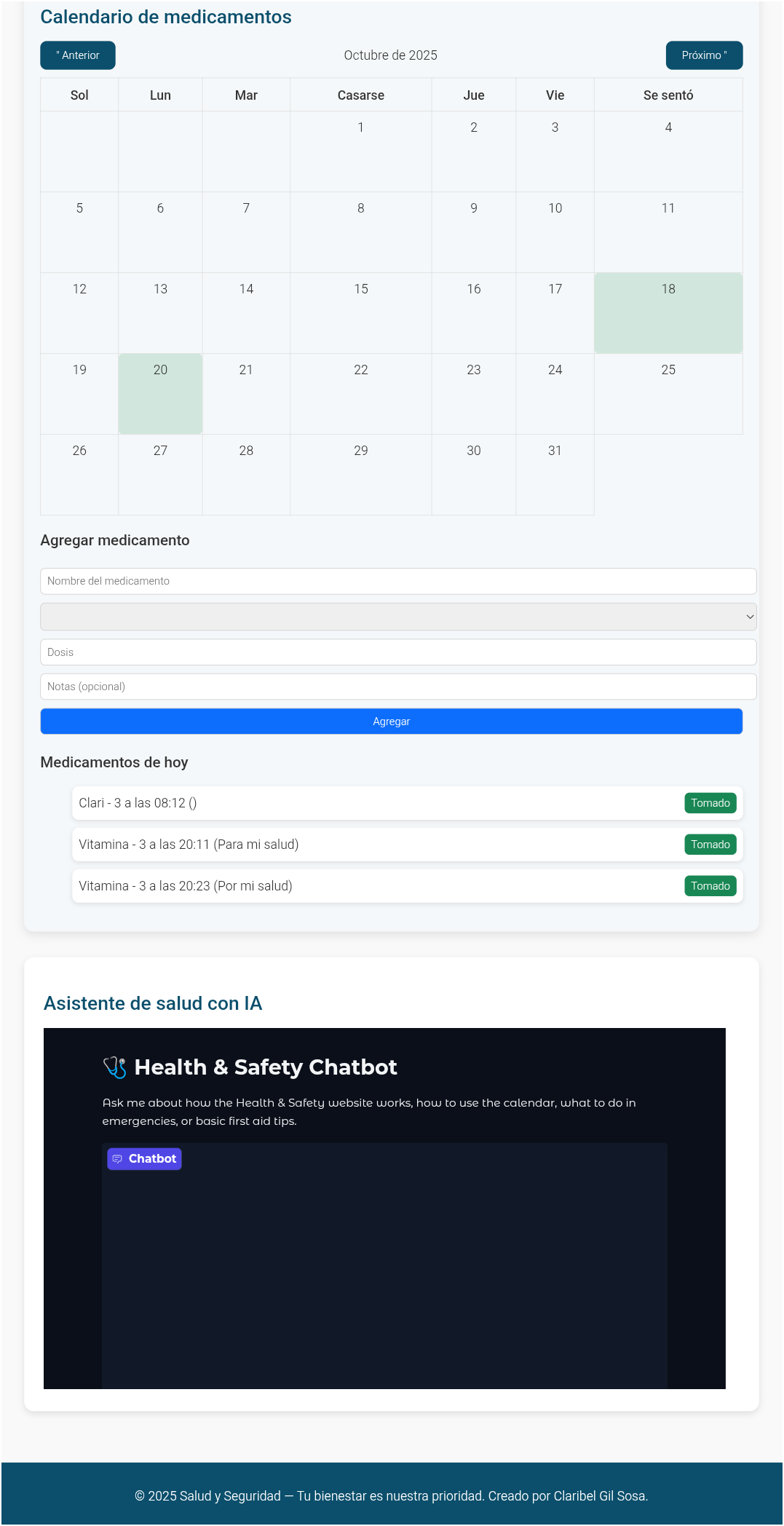Select day 5 in the calendar

[x=79, y=232]
